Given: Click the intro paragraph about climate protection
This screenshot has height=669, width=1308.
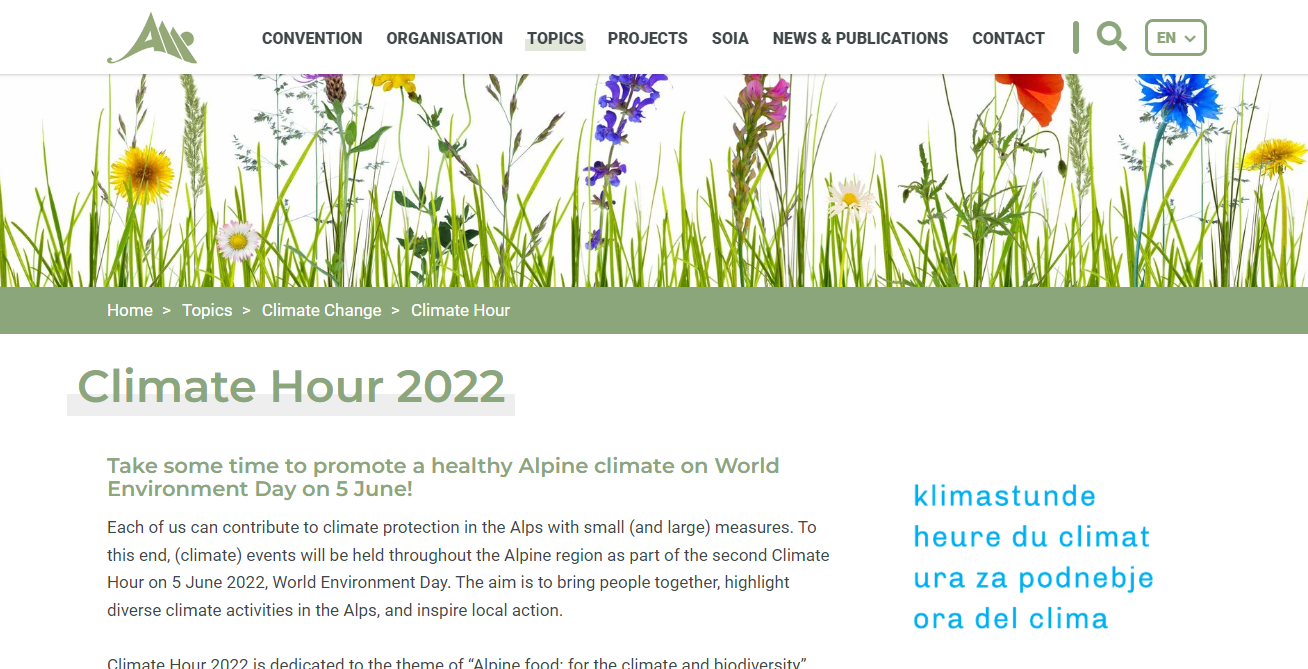Looking at the screenshot, I should tap(468, 568).
